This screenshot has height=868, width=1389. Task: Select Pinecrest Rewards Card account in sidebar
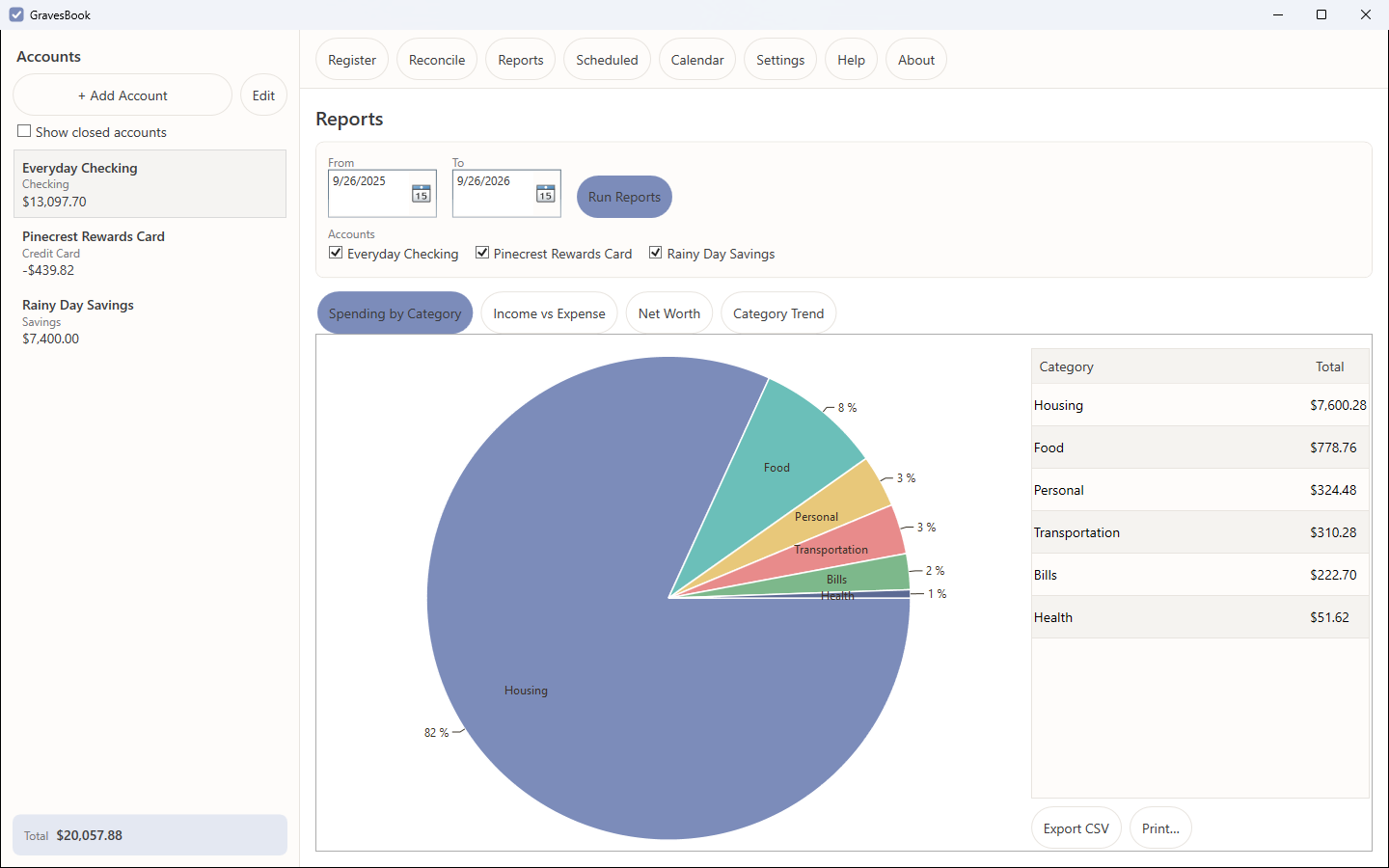150,253
